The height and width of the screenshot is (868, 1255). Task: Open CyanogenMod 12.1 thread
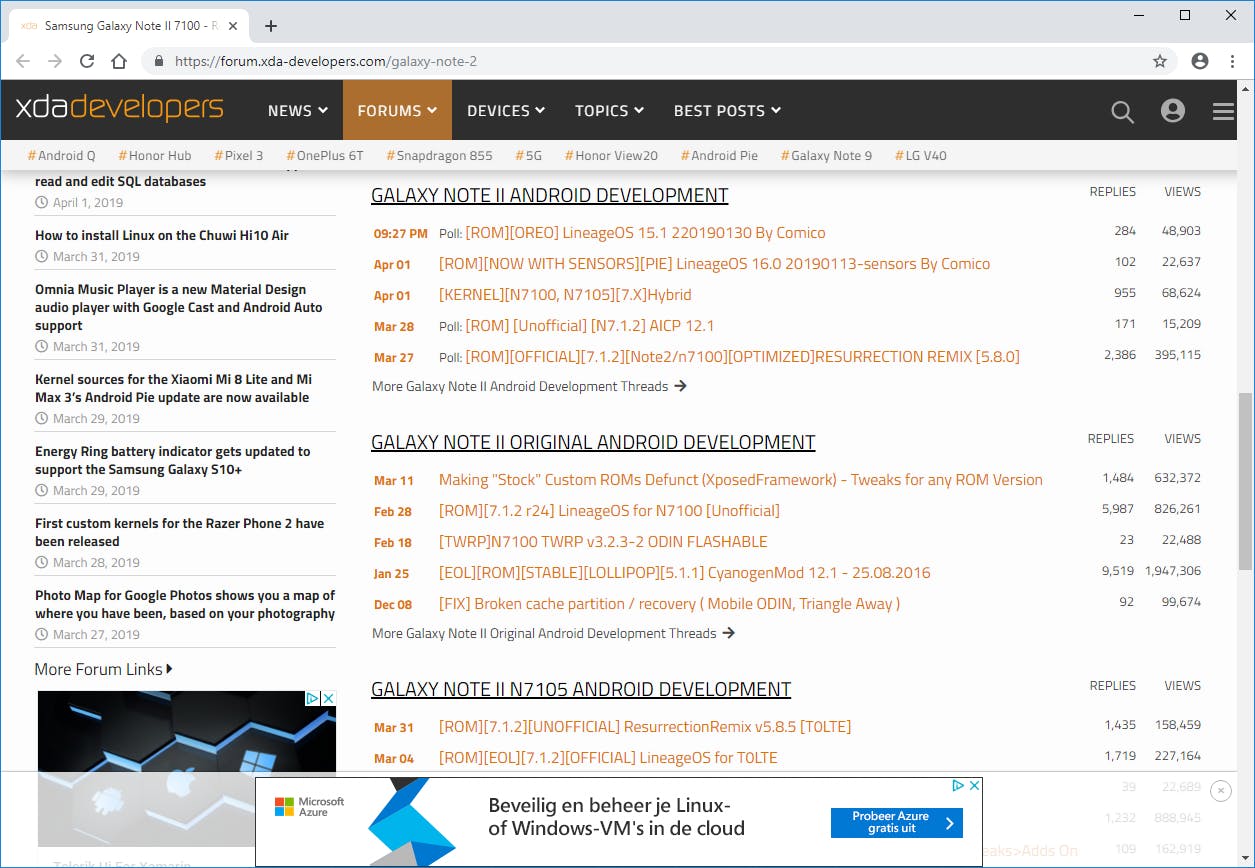tap(685, 573)
